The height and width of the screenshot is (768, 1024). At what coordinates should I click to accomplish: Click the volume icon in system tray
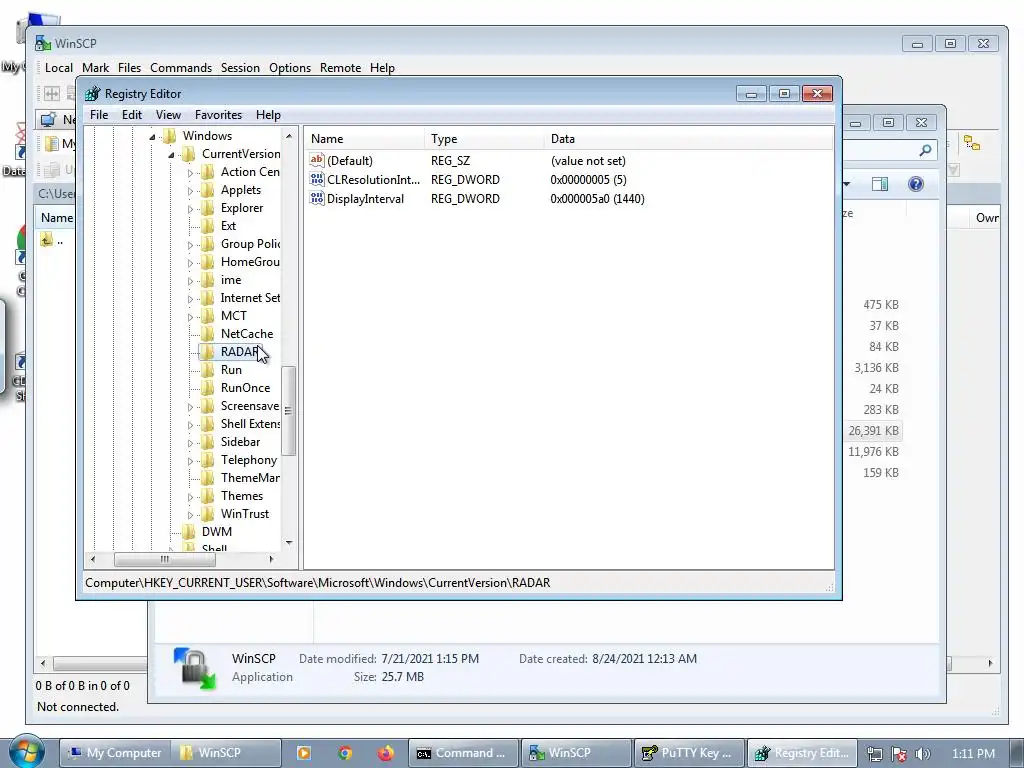(922, 754)
